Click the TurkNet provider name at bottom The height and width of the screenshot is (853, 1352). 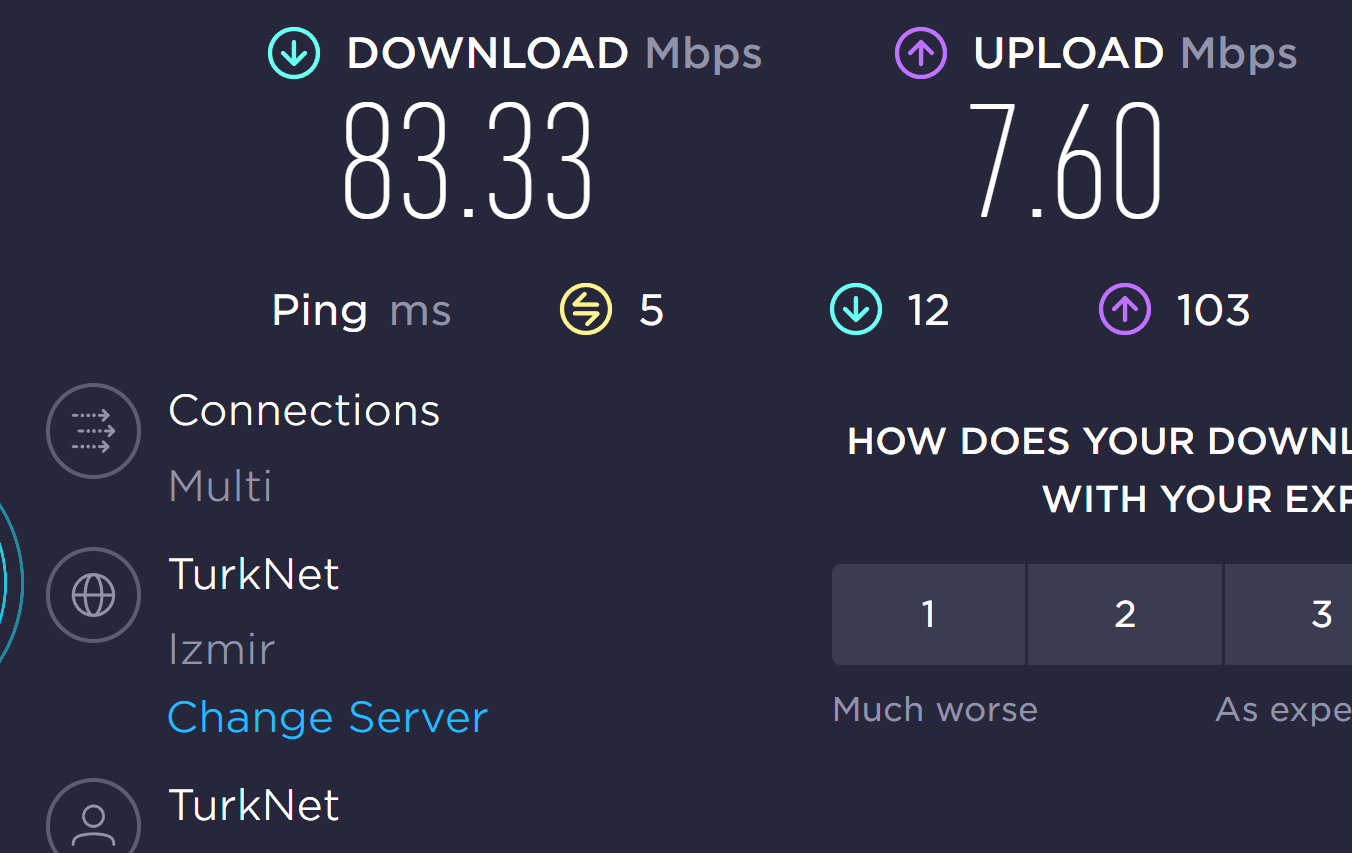(x=254, y=805)
